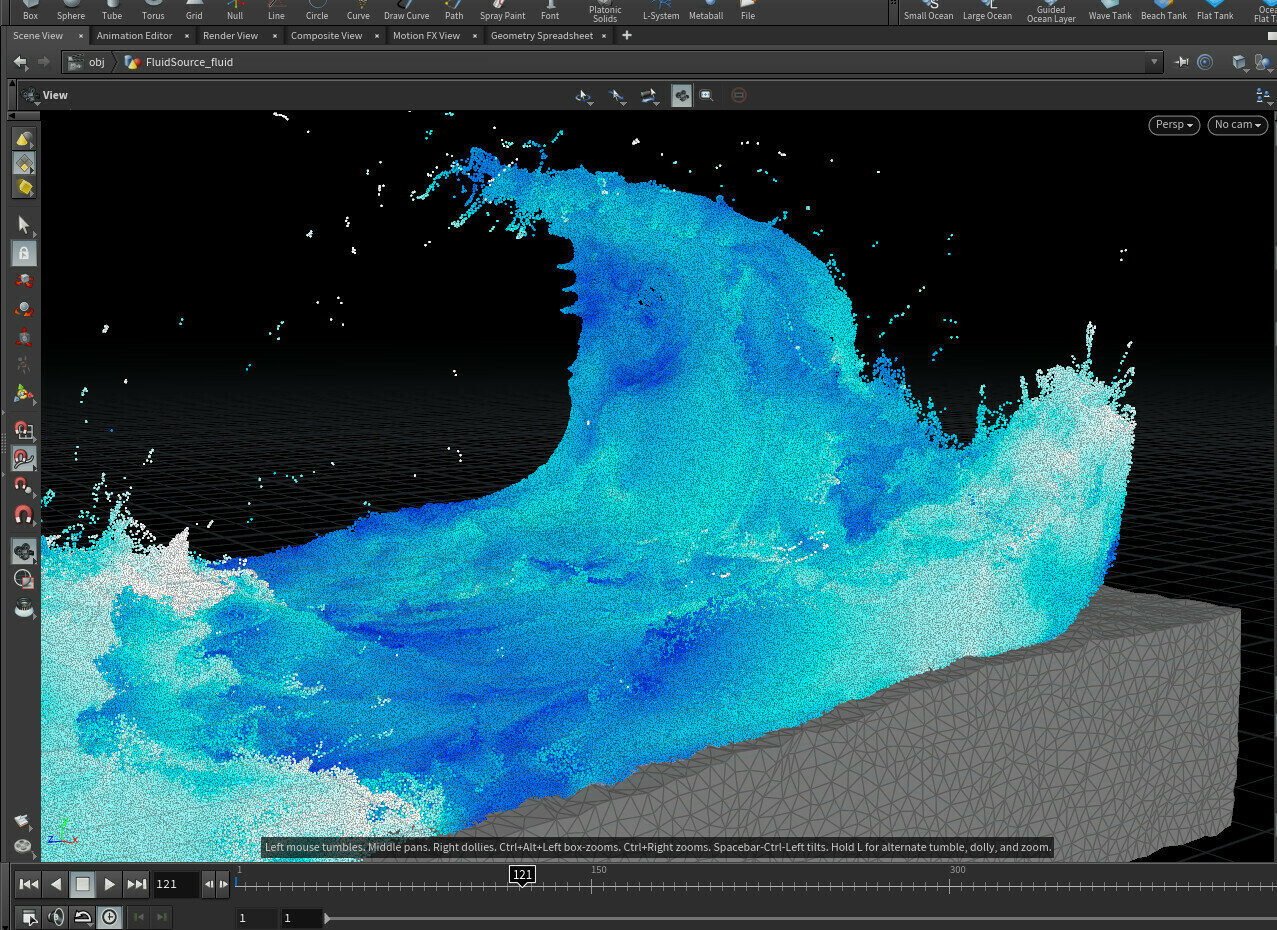Toggle audio playback speaker button
The image size is (1277, 930).
coord(57,917)
